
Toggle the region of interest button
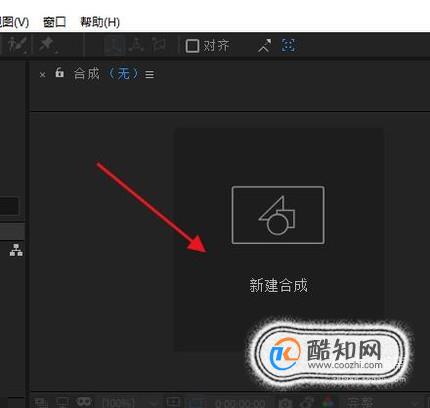point(174,402)
